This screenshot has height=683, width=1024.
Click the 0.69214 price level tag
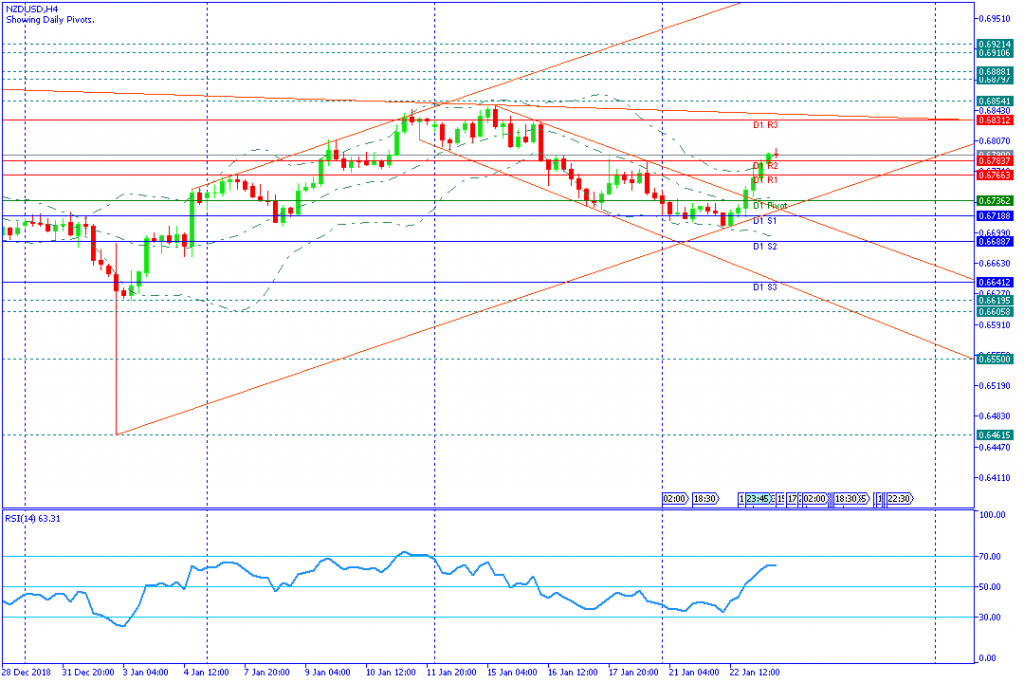click(x=995, y=44)
